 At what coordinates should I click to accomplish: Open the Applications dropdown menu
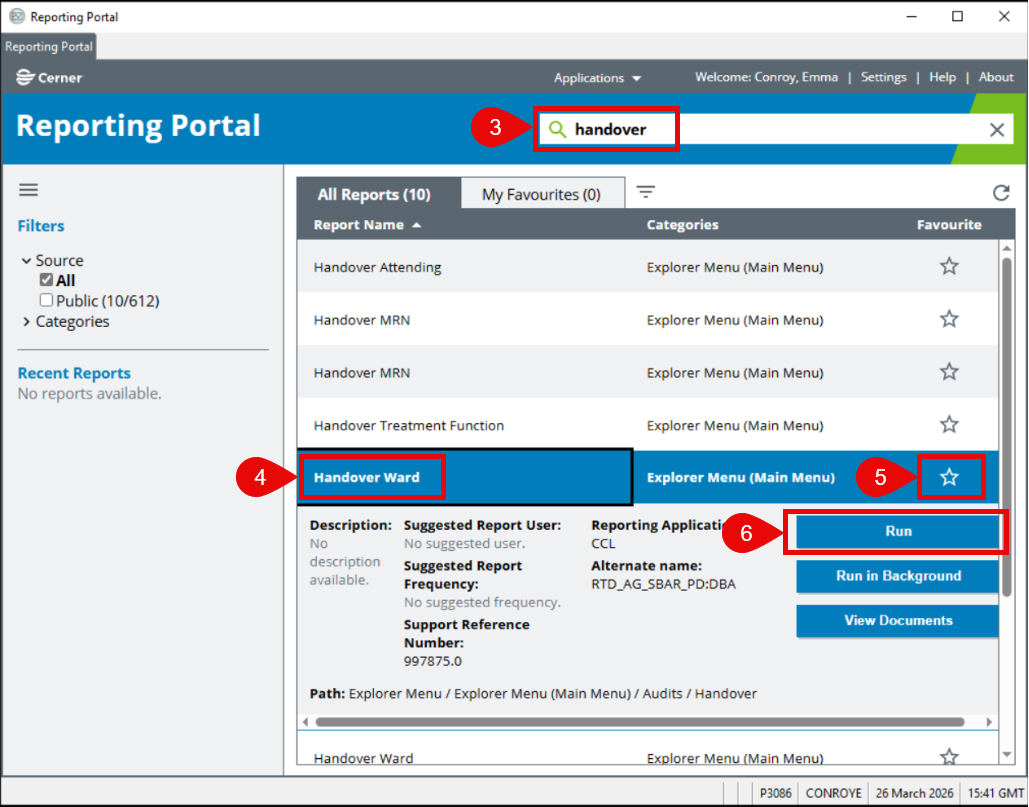(597, 78)
